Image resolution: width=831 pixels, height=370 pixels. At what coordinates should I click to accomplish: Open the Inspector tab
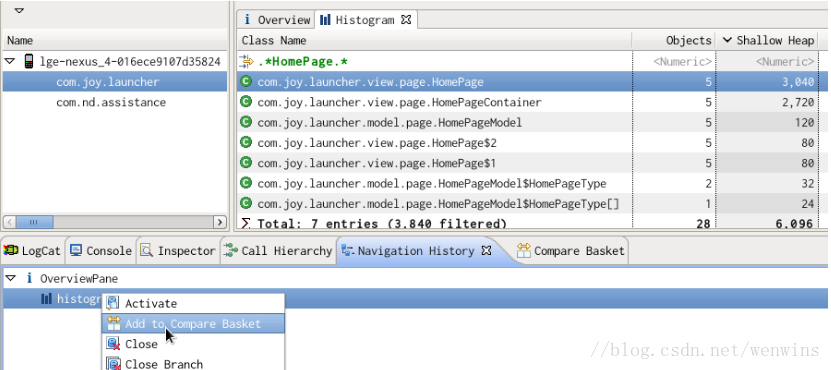pos(178,251)
